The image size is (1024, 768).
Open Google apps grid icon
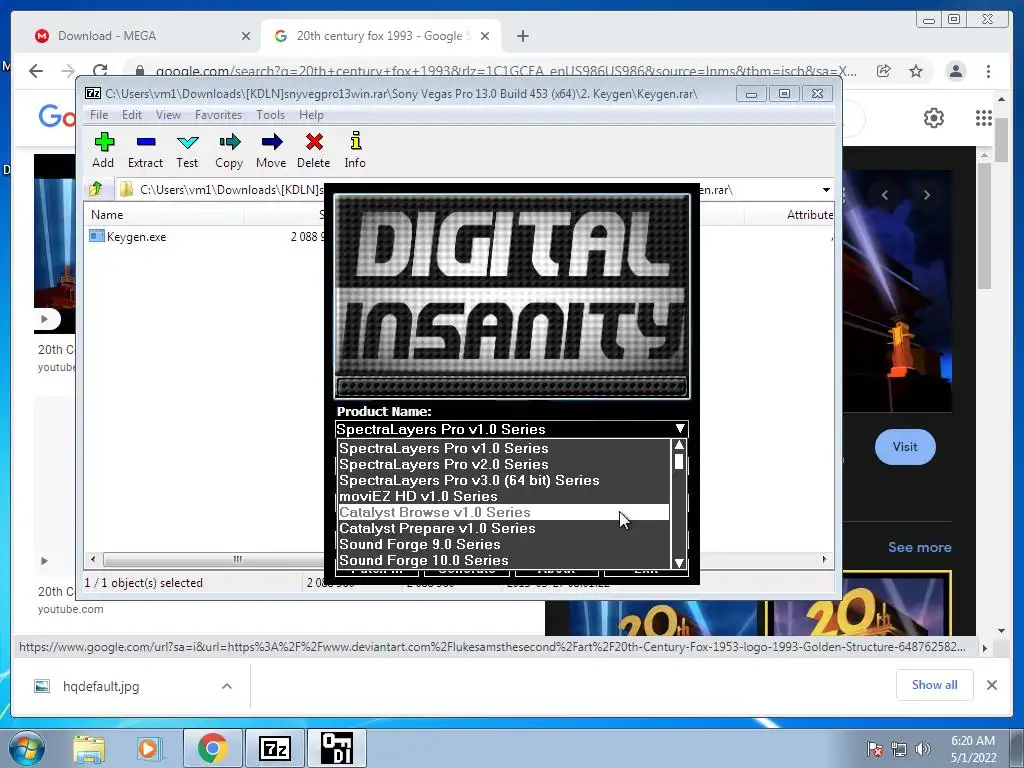click(x=984, y=118)
